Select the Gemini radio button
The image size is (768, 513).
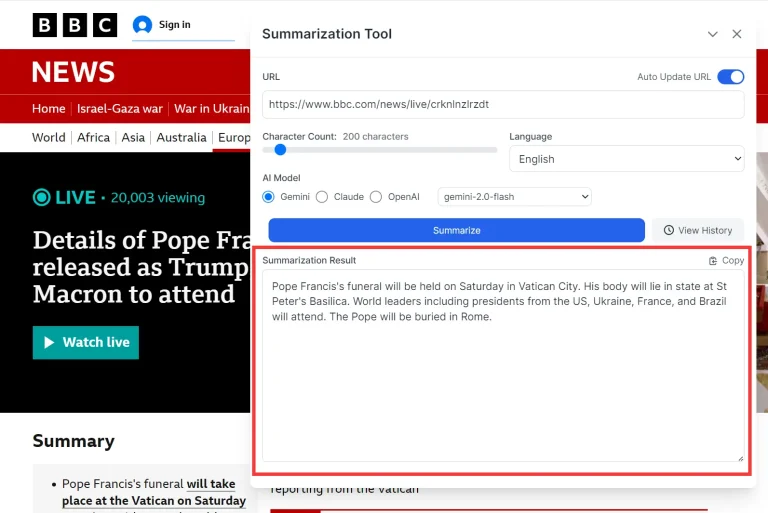click(x=268, y=196)
